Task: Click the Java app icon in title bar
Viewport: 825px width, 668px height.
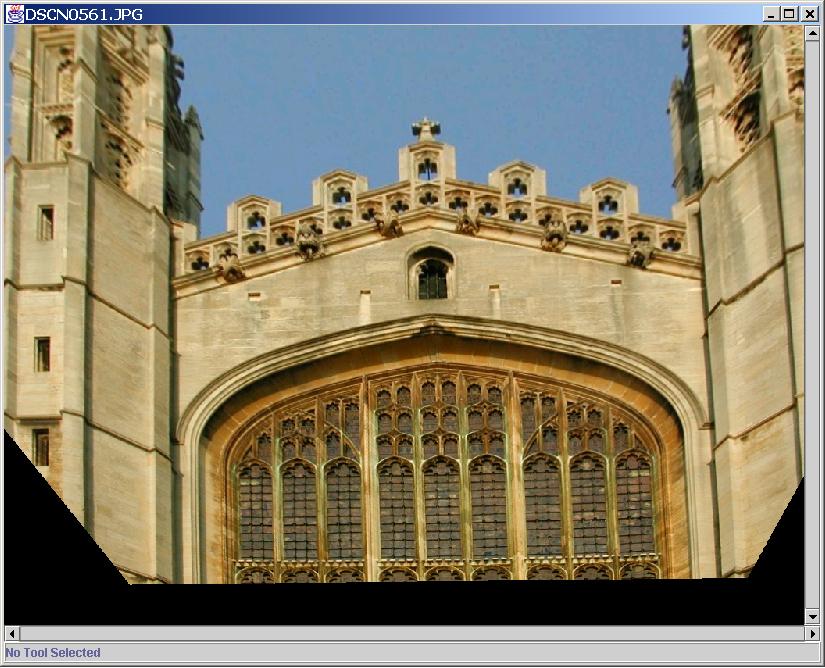Action: click(14, 14)
